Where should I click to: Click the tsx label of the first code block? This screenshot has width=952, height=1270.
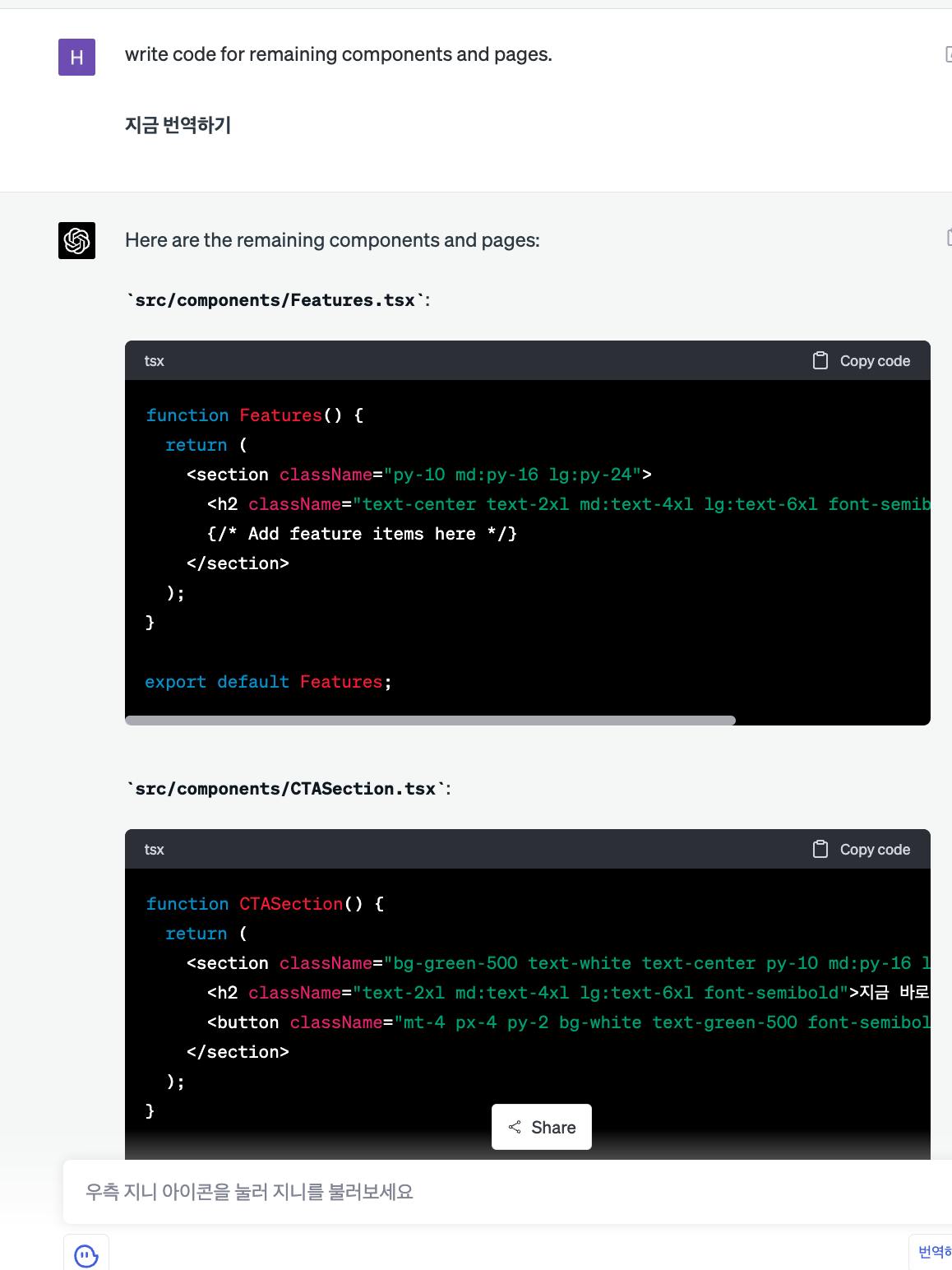click(x=154, y=360)
